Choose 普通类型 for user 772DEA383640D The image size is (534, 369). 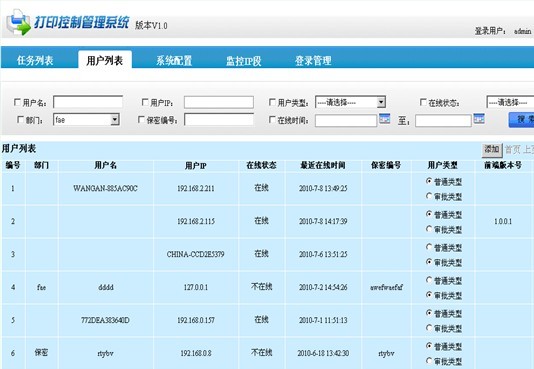point(429,313)
